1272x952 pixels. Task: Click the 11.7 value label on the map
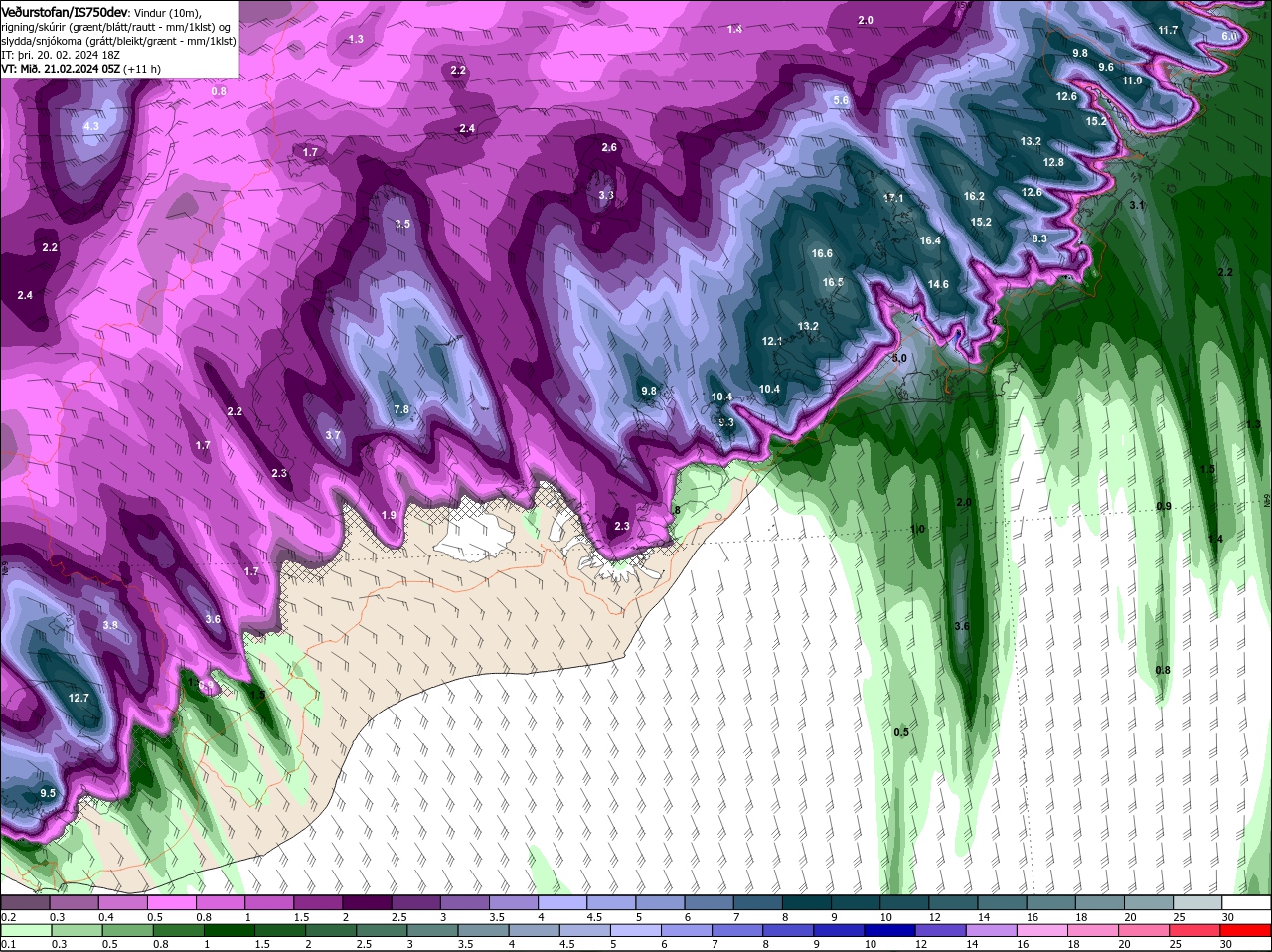pyautogui.click(x=1168, y=30)
